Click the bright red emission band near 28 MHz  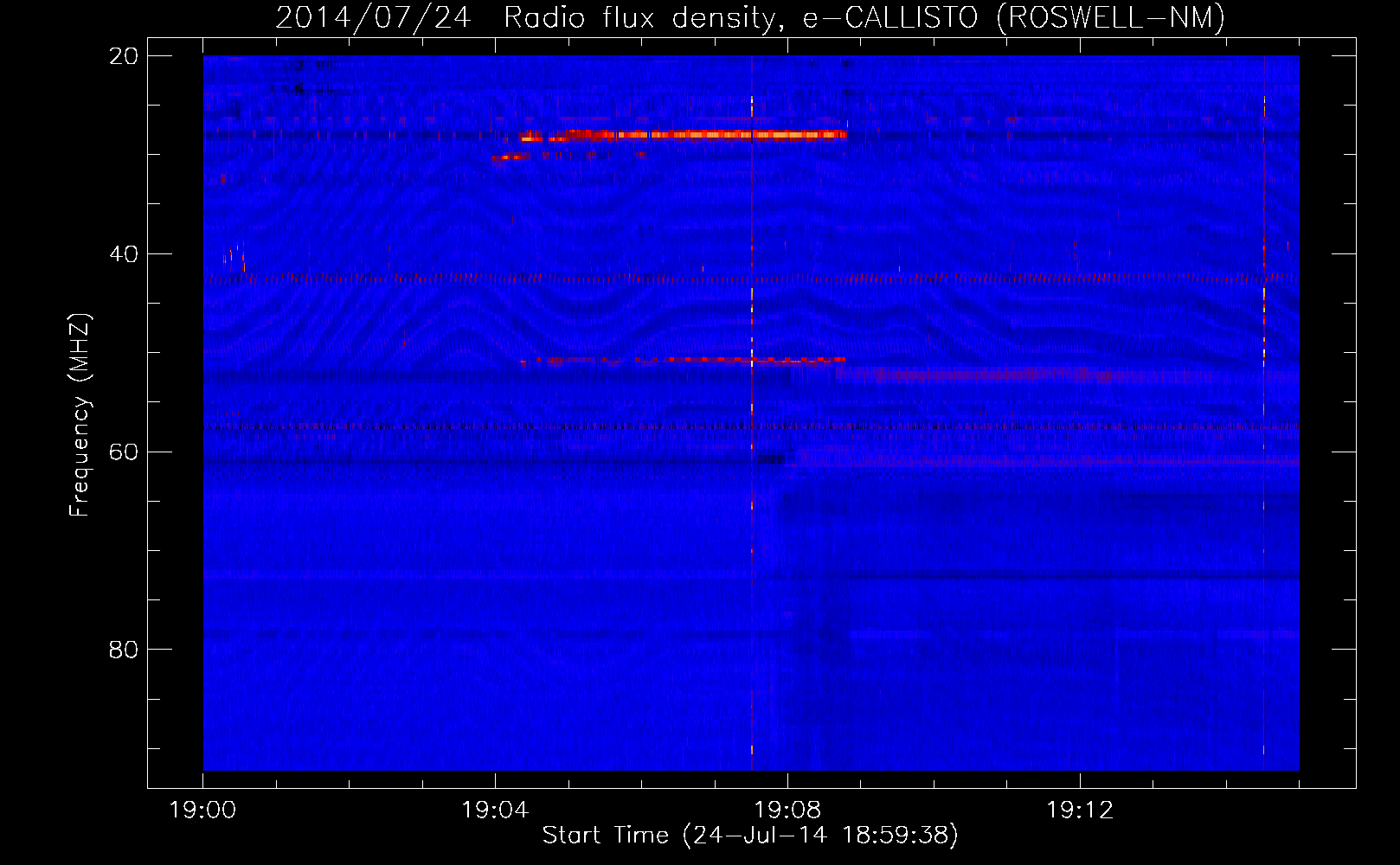(684, 135)
